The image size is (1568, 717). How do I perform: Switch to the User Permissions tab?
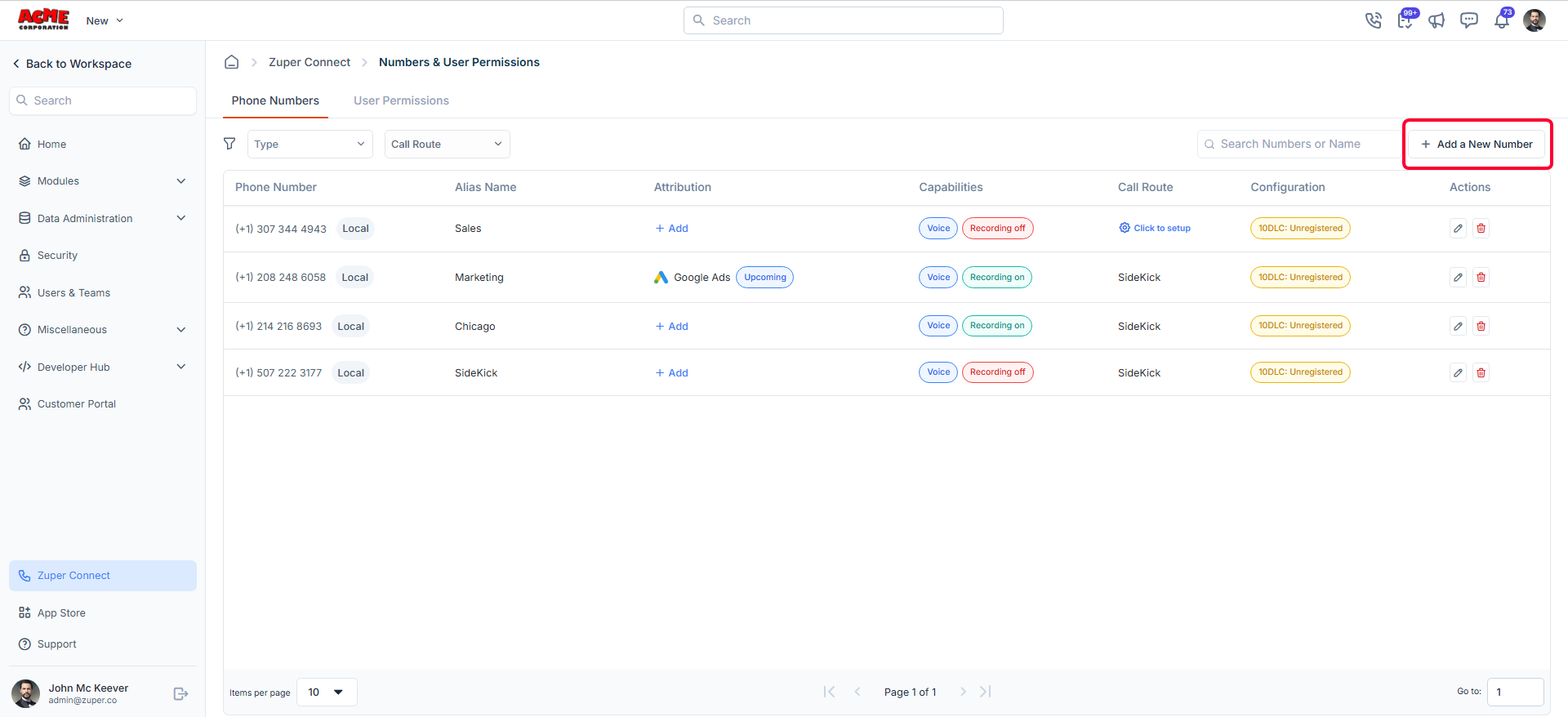tap(401, 100)
